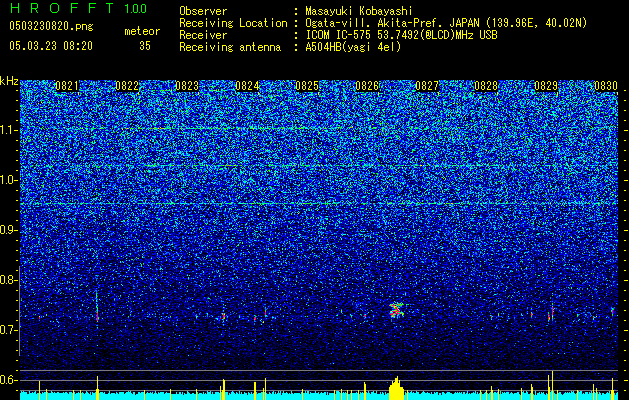Click the HROFFT program title
The width and height of the screenshot is (629, 400).
[x=61, y=8]
